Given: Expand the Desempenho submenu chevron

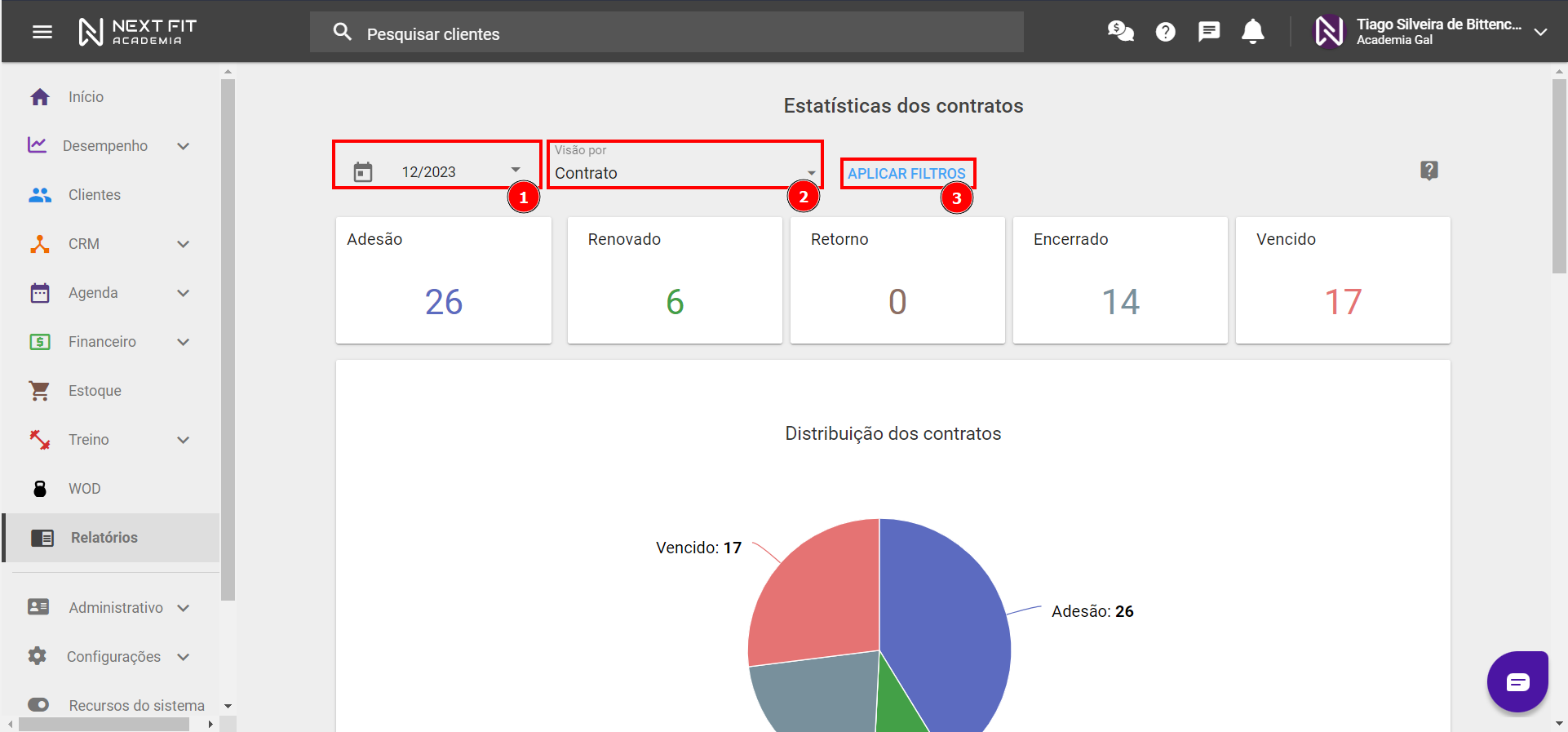Looking at the screenshot, I should (x=184, y=146).
